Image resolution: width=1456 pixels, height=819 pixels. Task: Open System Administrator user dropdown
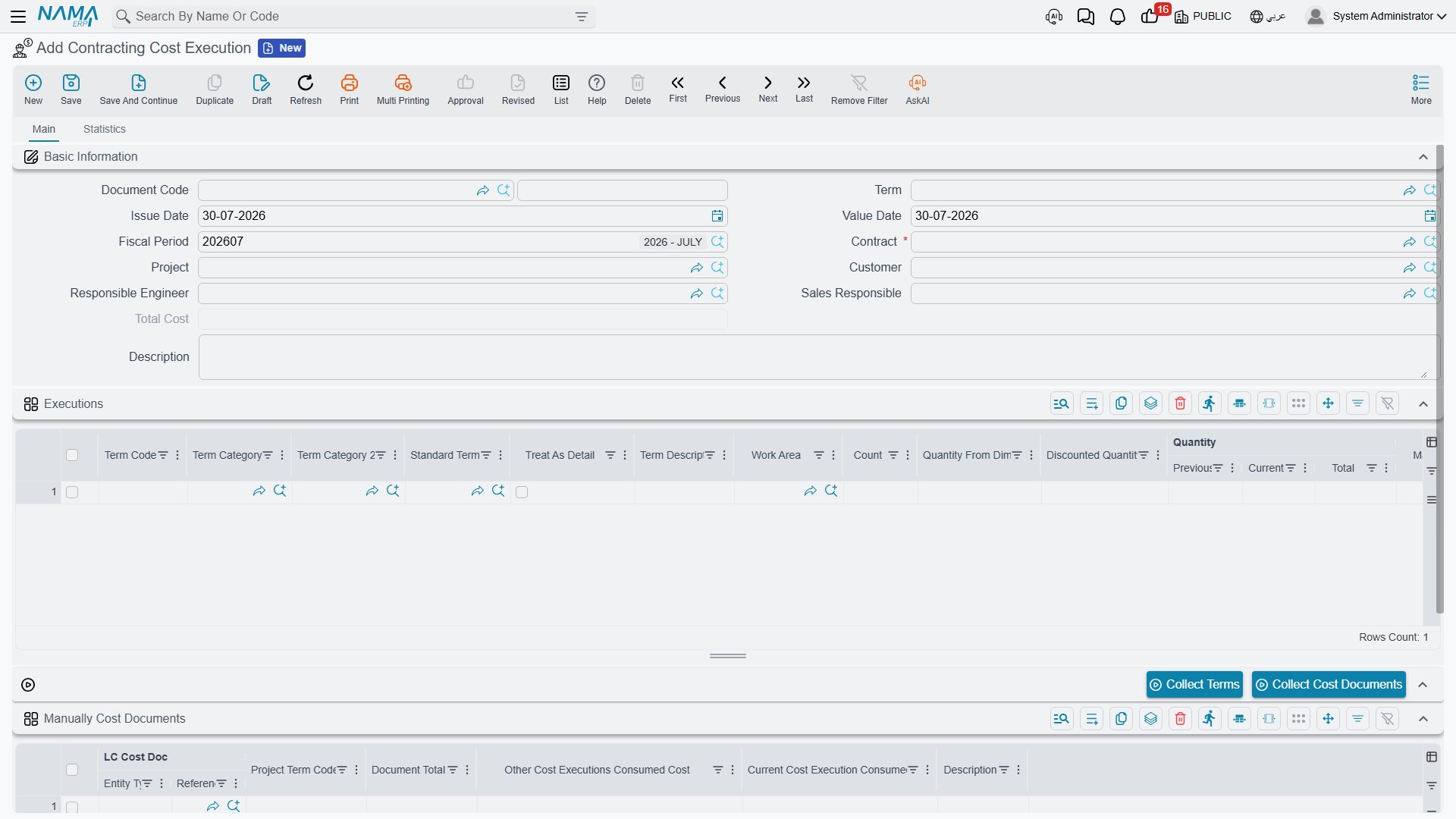[1376, 16]
